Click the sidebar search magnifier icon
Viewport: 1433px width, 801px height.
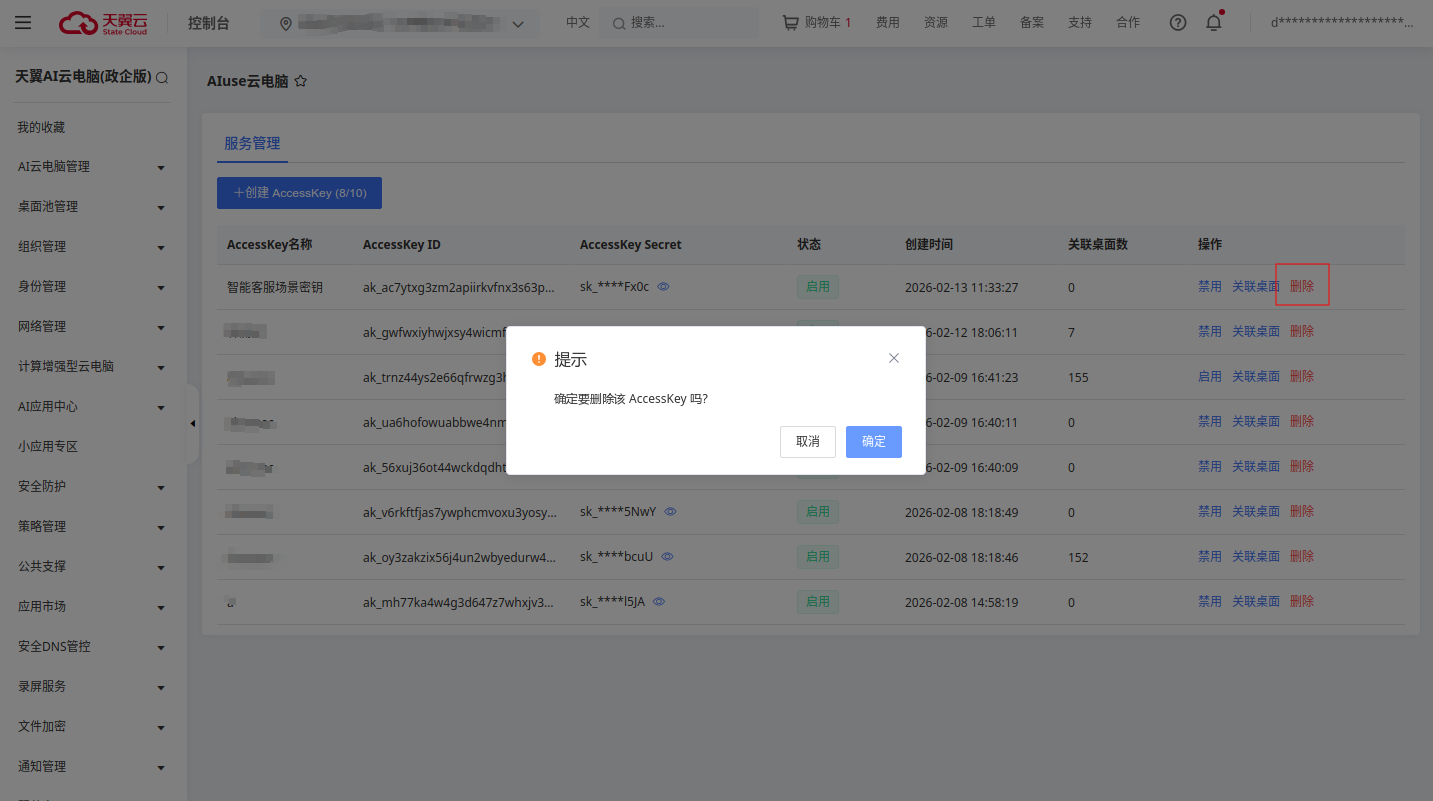click(x=162, y=77)
